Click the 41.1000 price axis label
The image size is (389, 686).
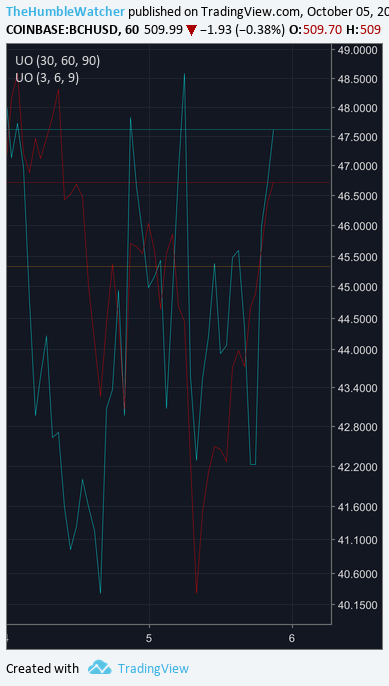(x=357, y=540)
